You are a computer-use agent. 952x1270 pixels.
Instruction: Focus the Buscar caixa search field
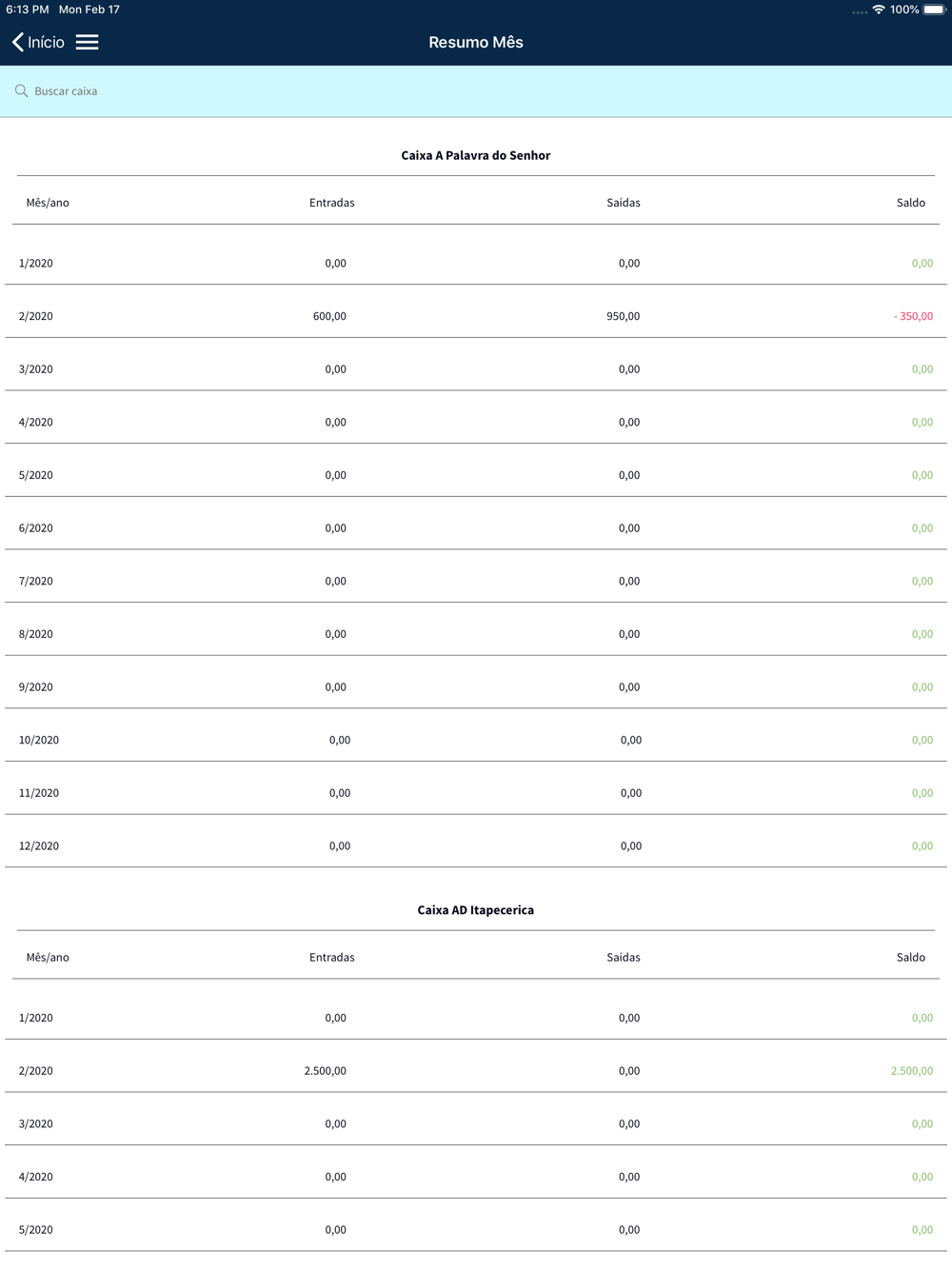(476, 91)
